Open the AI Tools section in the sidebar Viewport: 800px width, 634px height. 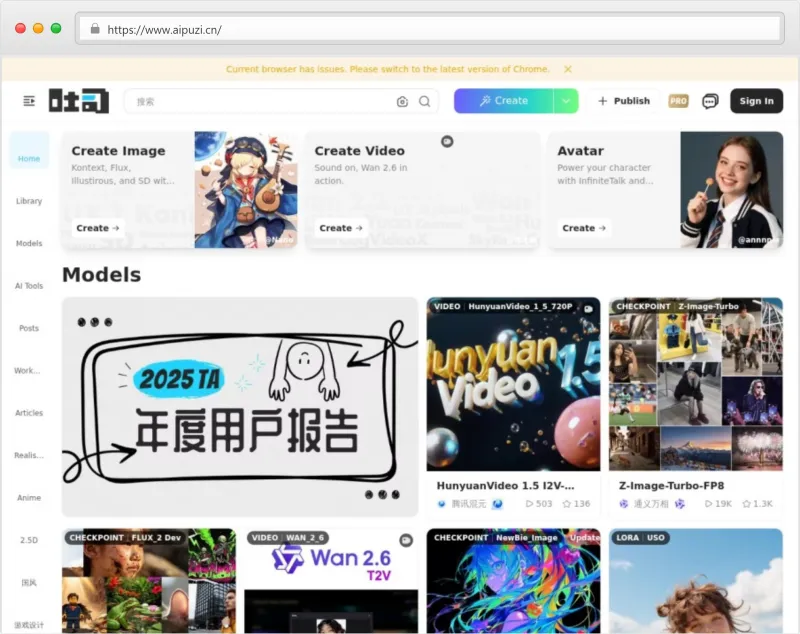tap(28, 285)
